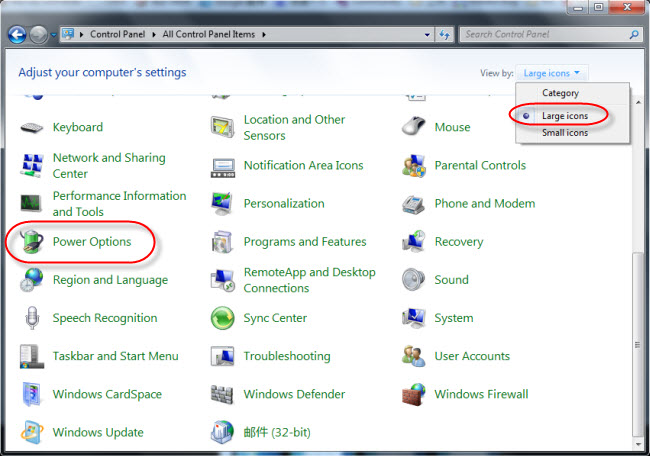Click the Programs and Features icon
This screenshot has width=650, height=456.
point(223,242)
